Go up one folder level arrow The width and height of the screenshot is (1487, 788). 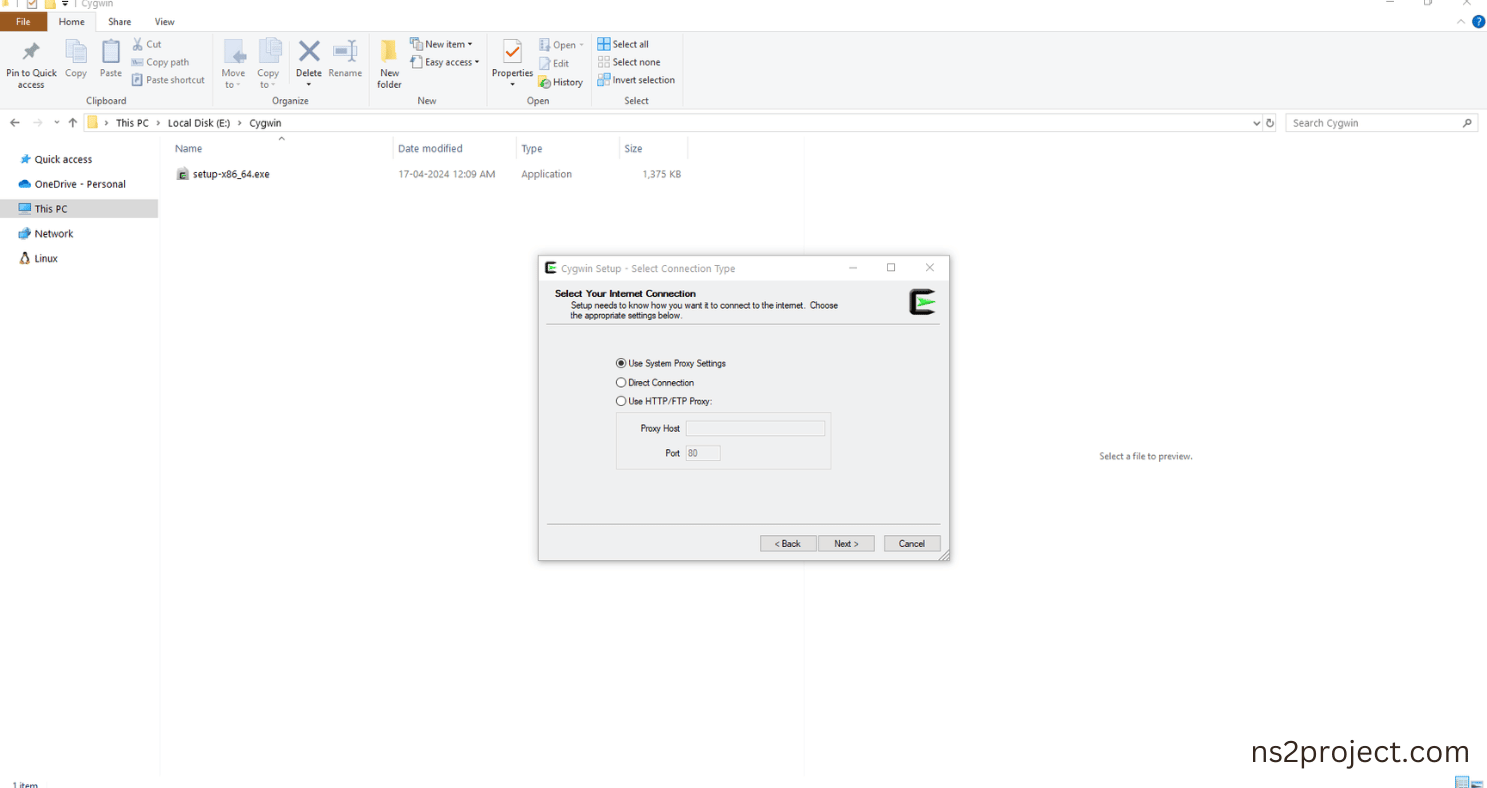[73, 123]
